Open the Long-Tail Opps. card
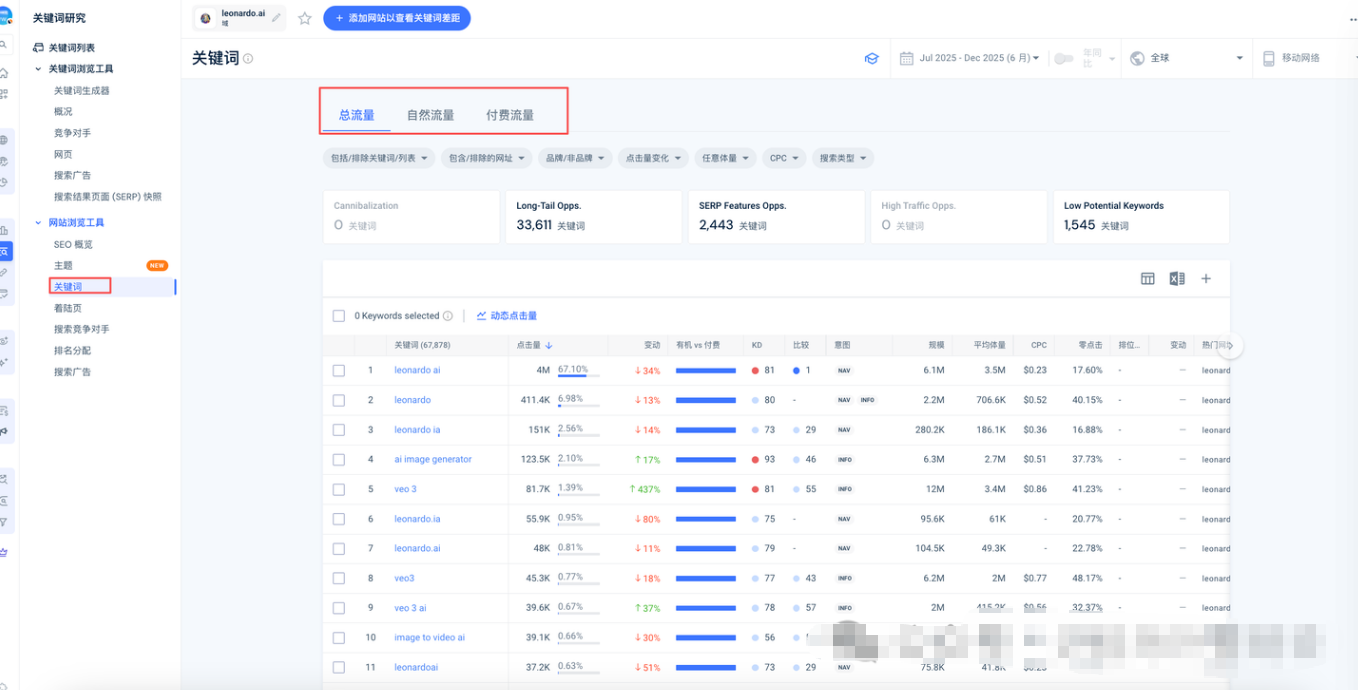 [x=594, y=217]
